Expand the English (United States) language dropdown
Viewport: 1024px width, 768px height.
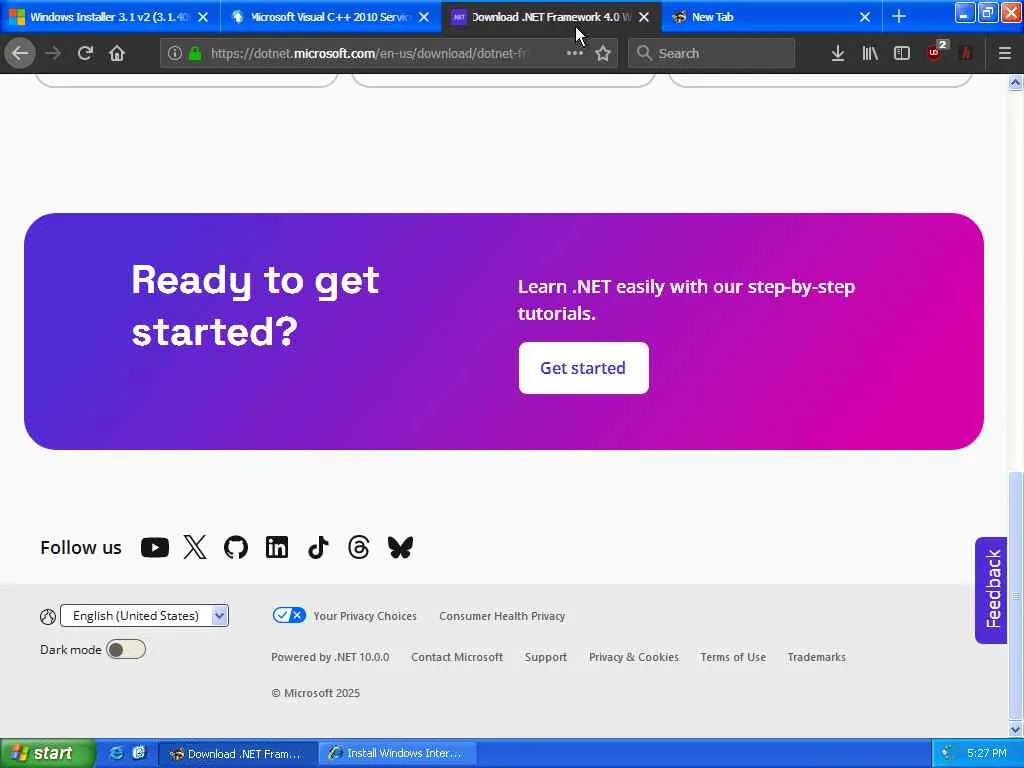[x=144, y=616]
